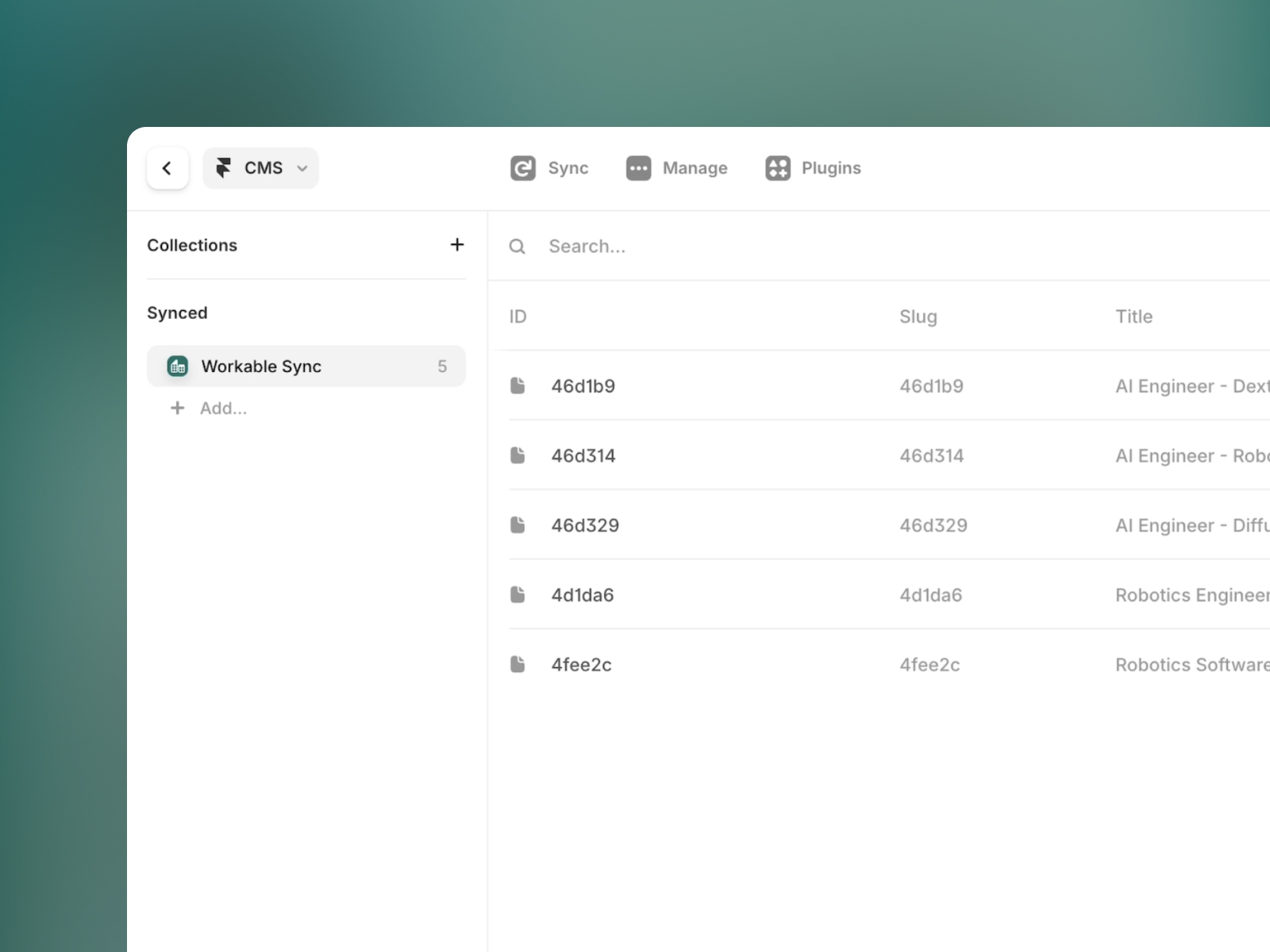Open Manage via its toolbar icon

point(637,167)
